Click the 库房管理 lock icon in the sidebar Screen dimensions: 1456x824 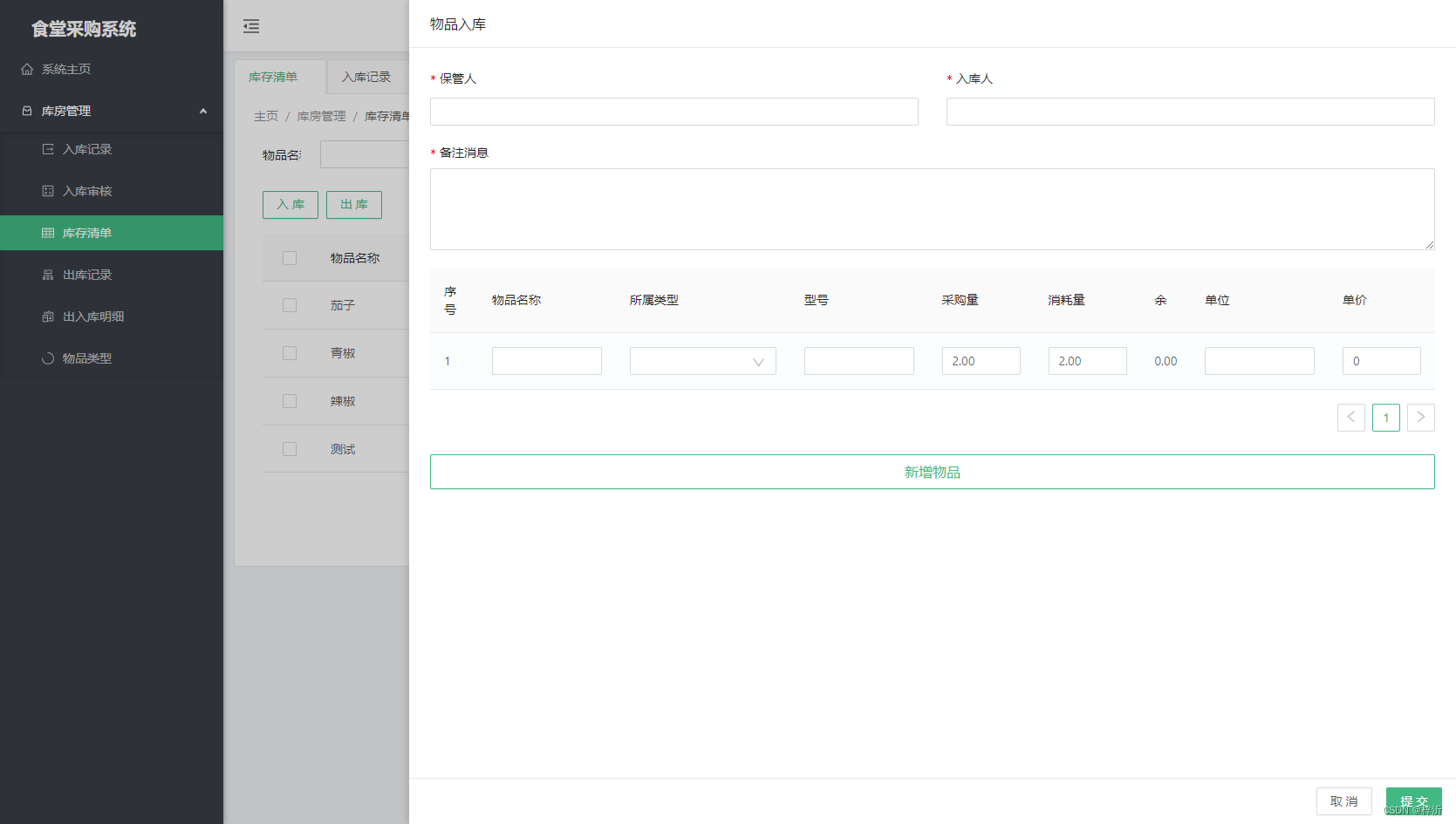pos(27,111)
